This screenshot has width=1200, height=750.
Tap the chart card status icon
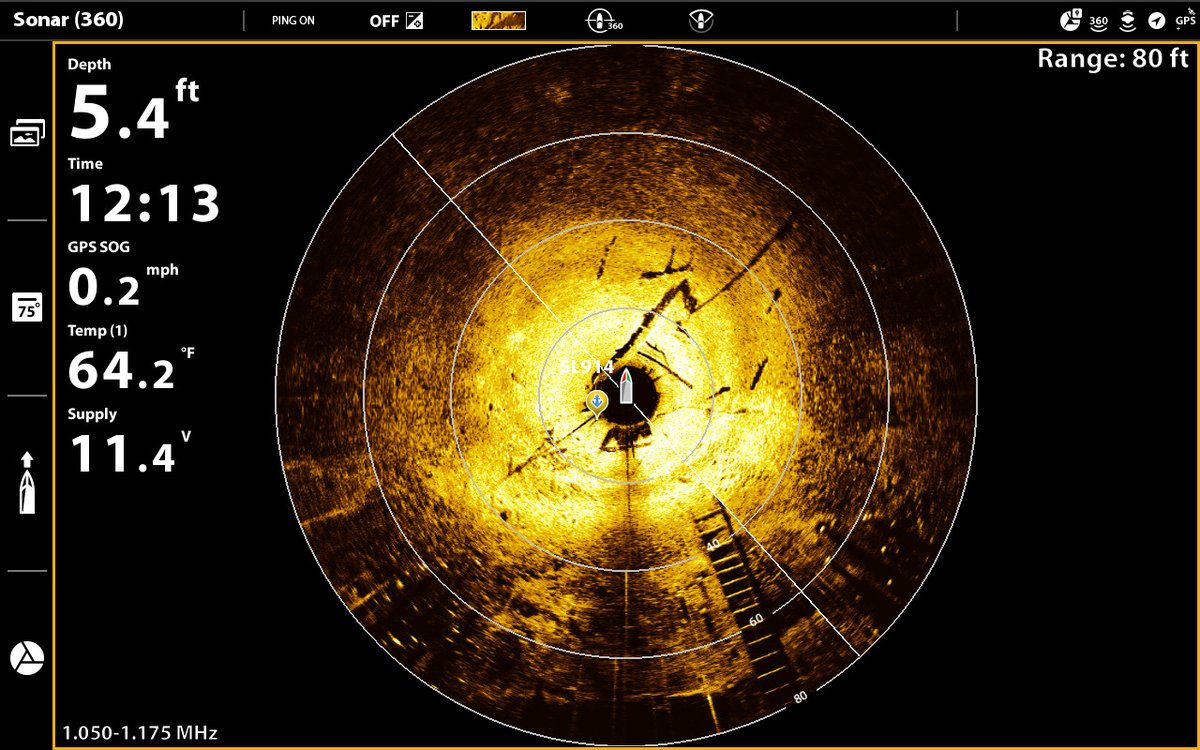(x=1070, y=20)
